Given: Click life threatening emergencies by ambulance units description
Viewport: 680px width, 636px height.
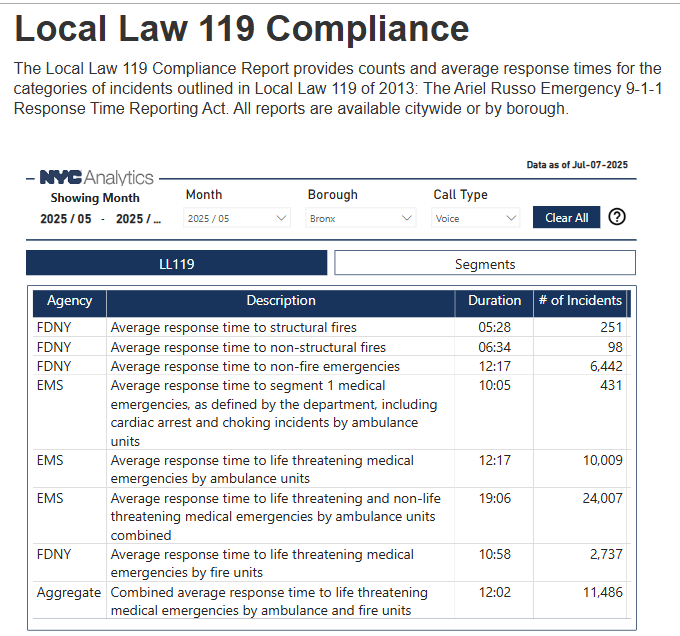Looking at the screenshot, I should (262, 469).
